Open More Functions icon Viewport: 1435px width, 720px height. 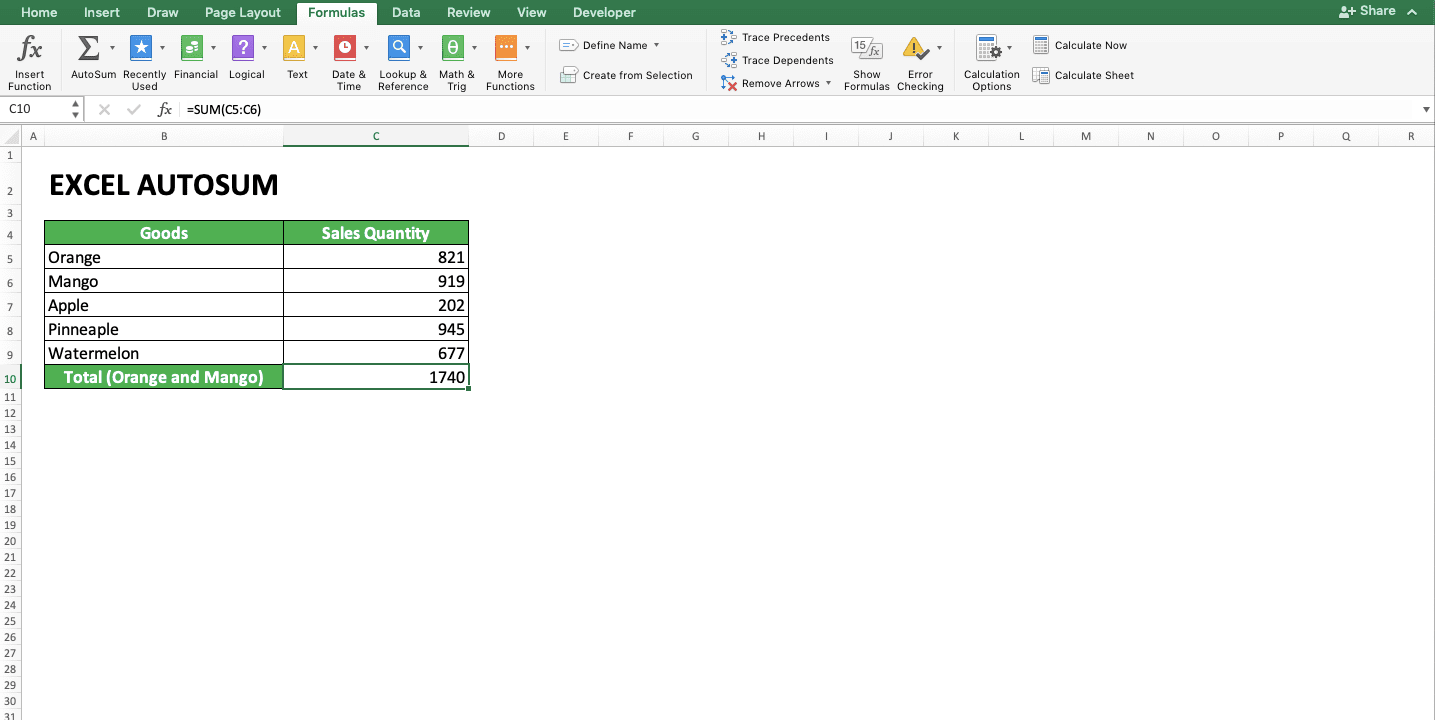(506, 48)
